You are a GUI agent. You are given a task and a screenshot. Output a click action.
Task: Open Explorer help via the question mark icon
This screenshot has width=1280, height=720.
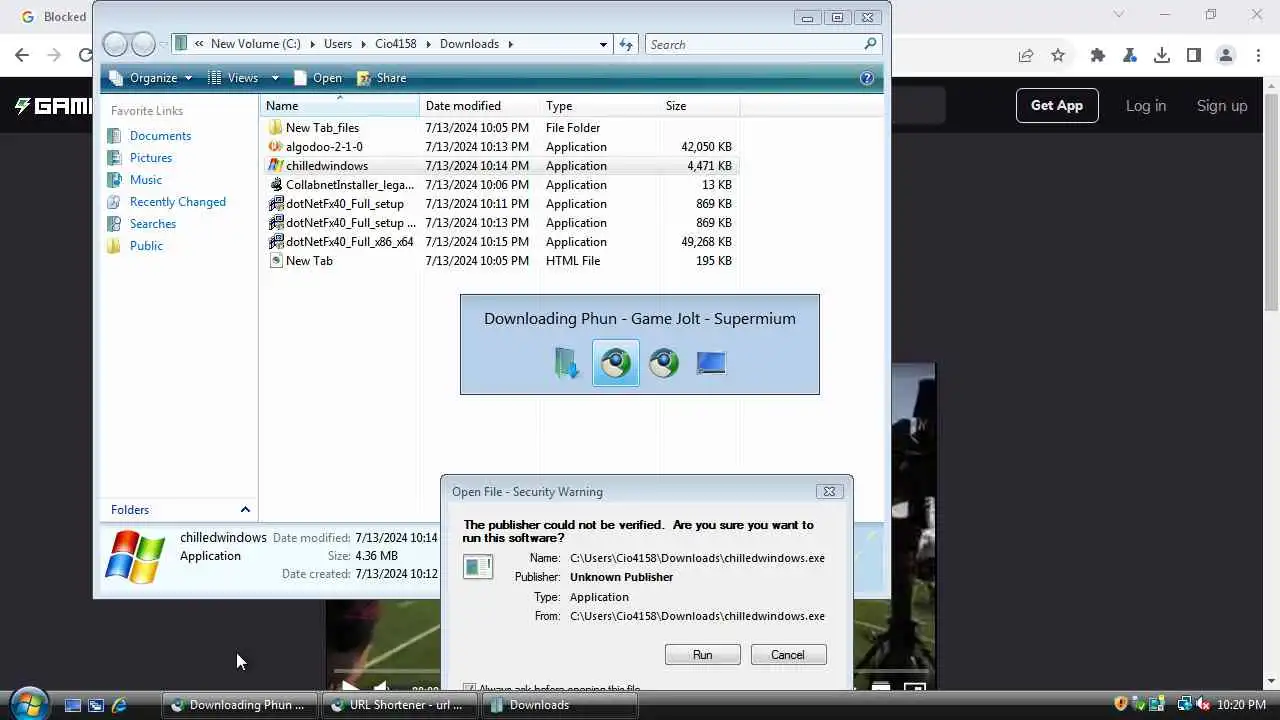pyautogui.click(x=867, y=78)
